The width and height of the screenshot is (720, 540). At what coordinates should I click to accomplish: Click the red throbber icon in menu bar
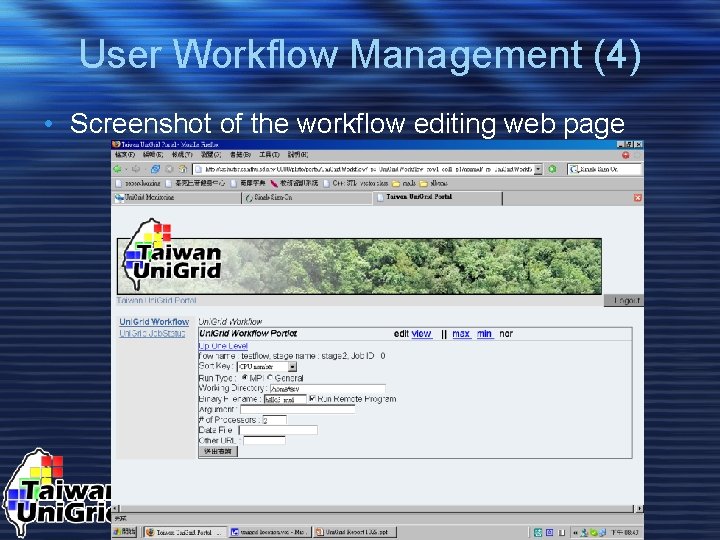pos(625,155)
